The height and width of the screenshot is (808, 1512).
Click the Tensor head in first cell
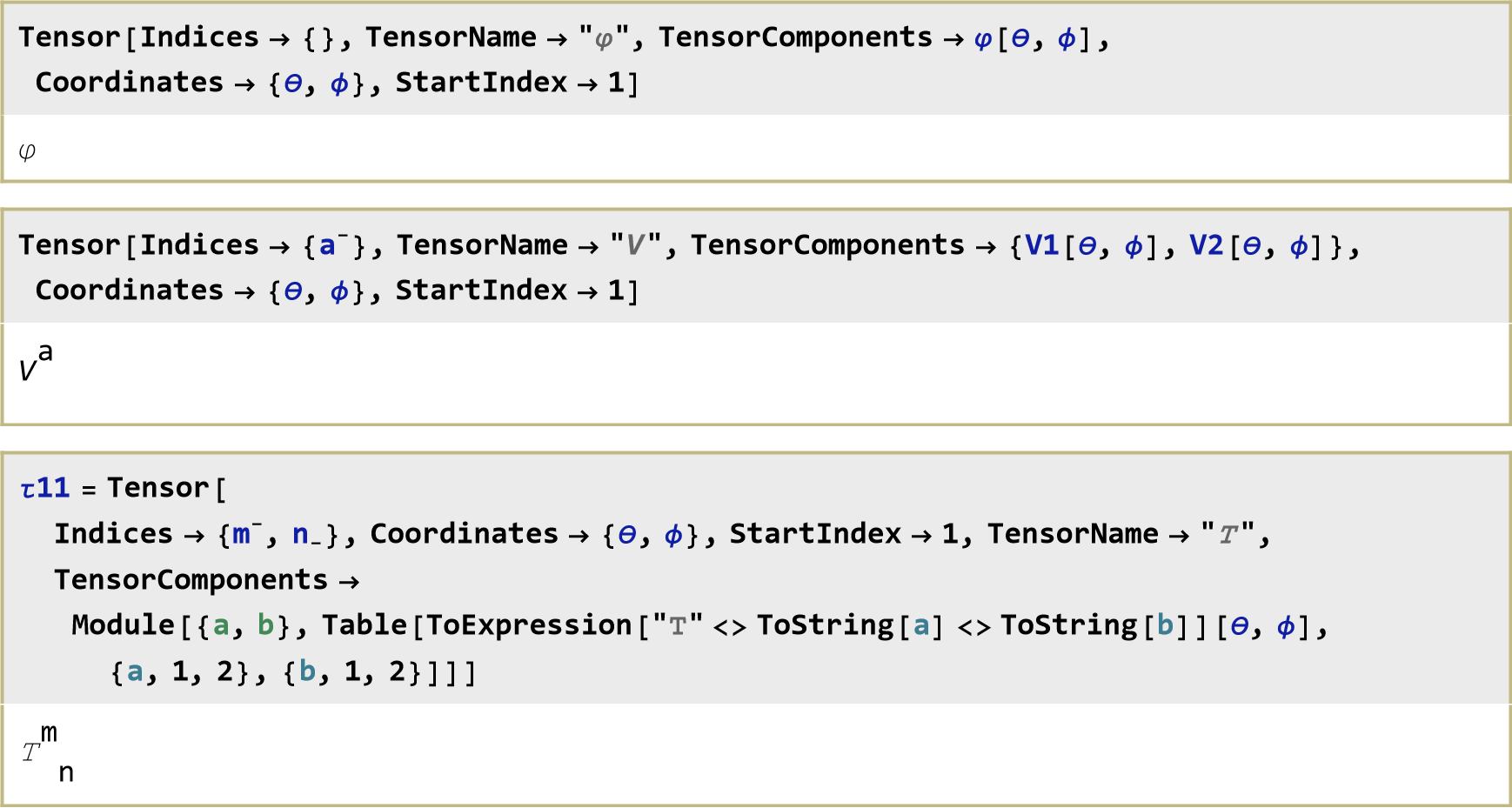[x=70, y=37]
